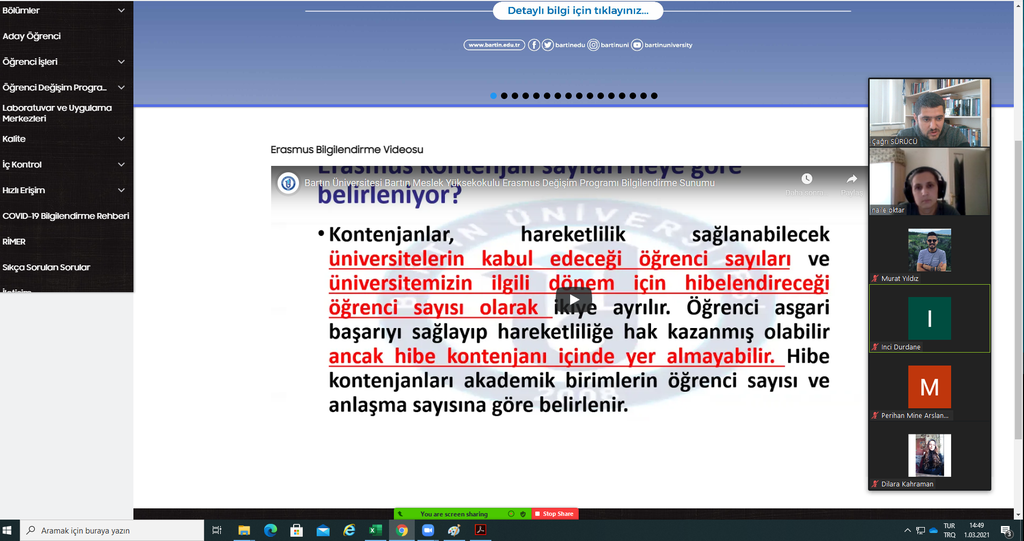The image size is (1024, 541).
Task: Open Zoom from the Windows taskbar
Action: 428,530
